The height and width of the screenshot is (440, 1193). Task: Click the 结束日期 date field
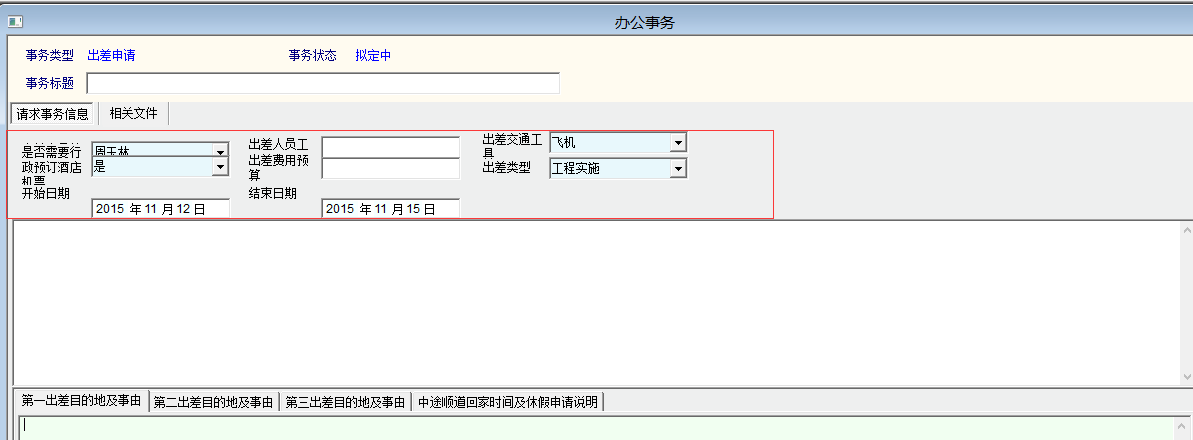pyautogui.click(x=390, y=209)
